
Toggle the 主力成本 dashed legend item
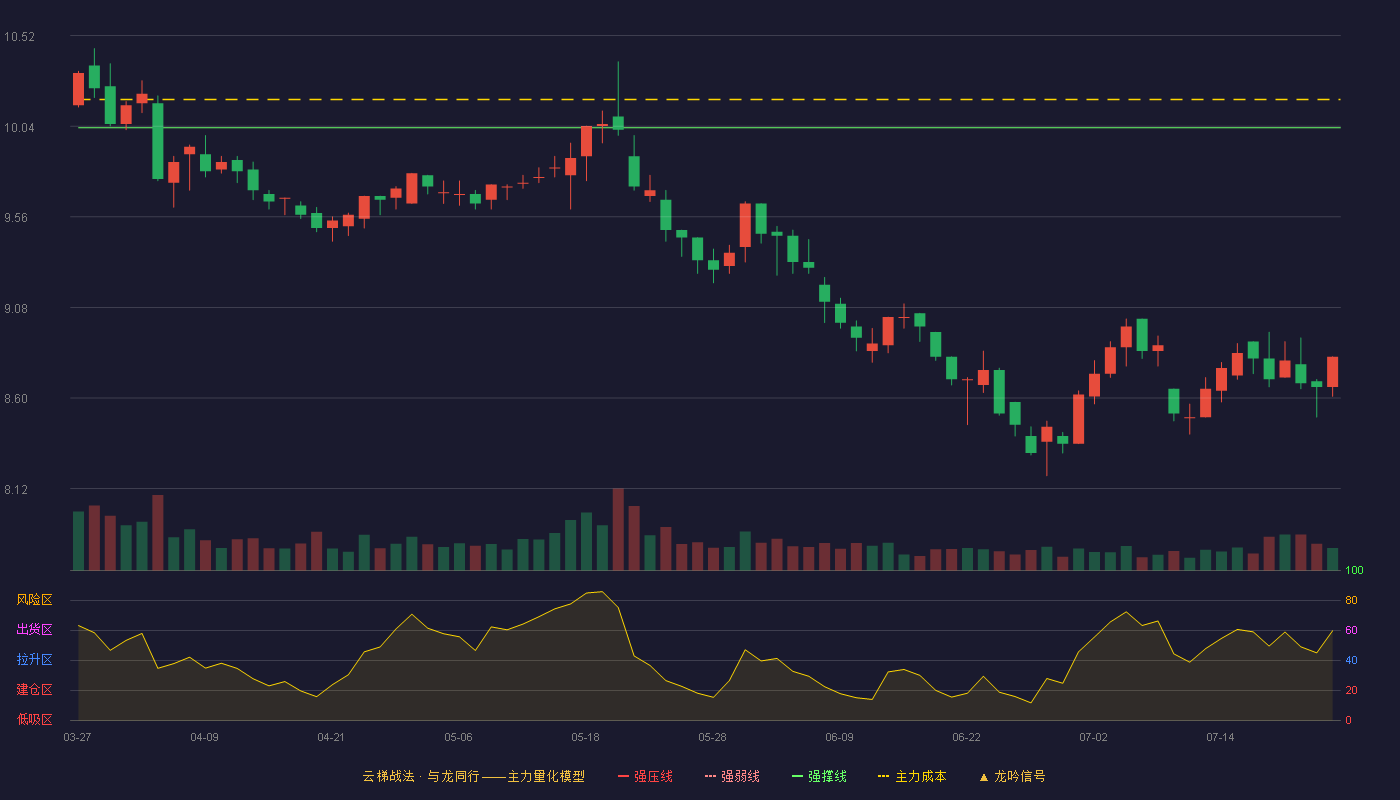click(912, 776)
